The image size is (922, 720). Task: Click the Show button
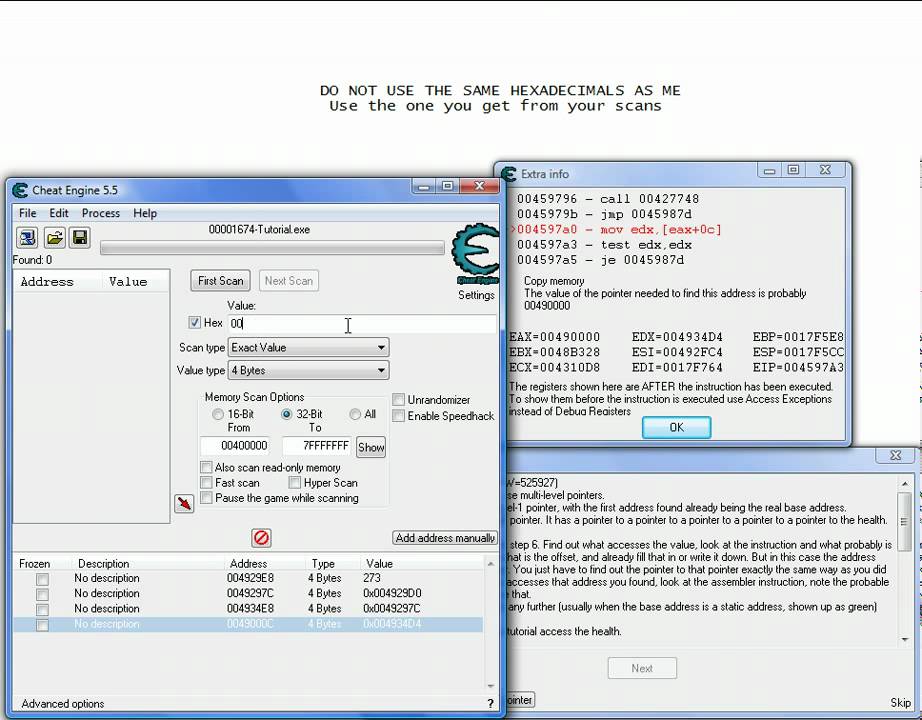pos(371,448)
